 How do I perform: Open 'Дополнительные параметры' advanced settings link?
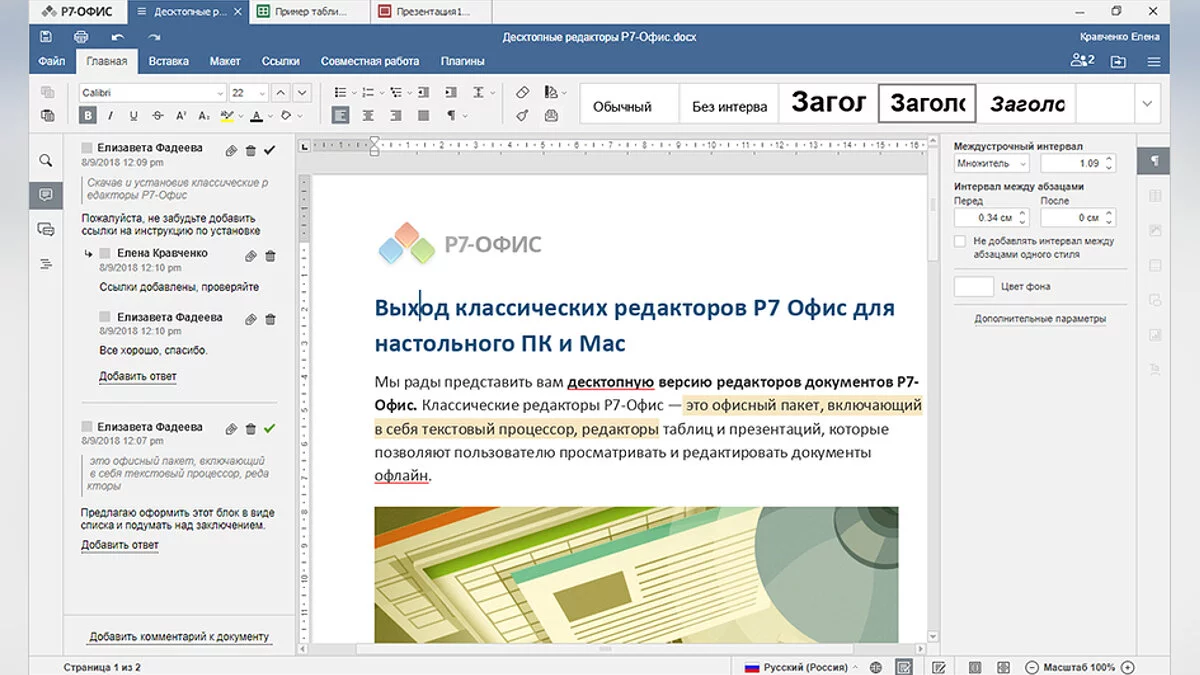point(1040,319)
